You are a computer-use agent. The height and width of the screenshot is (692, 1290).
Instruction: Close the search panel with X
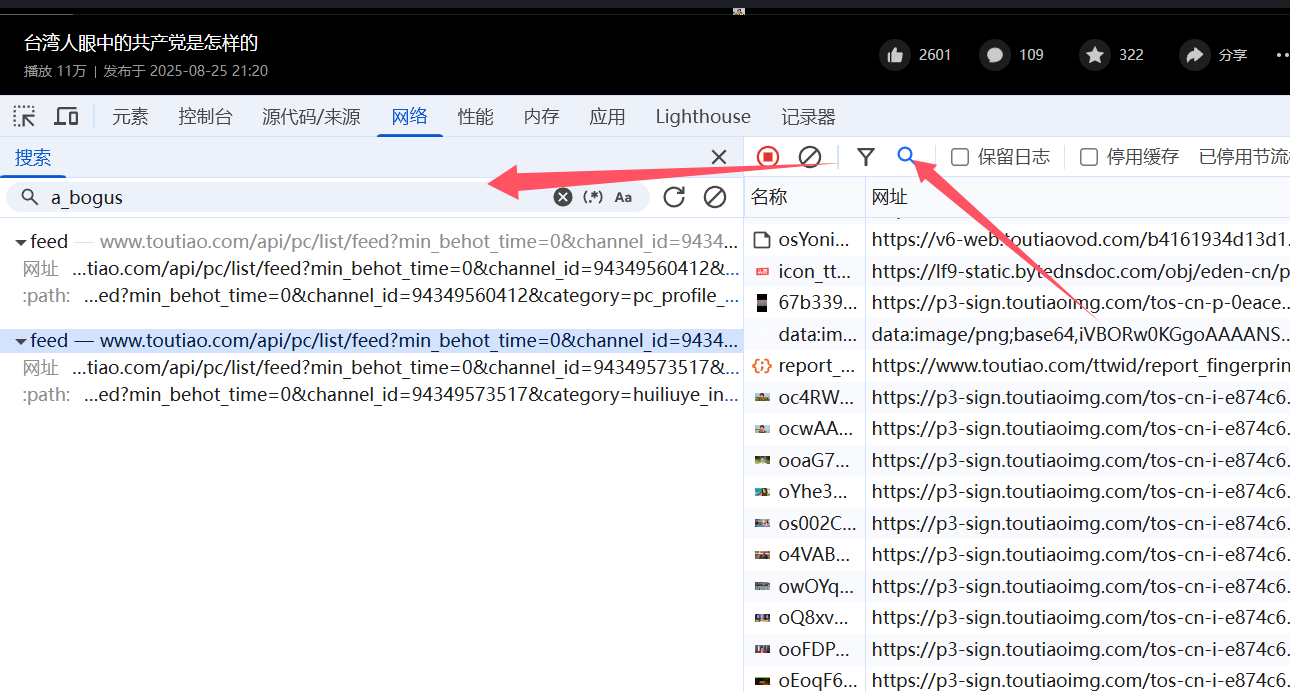tap(719, 157)
